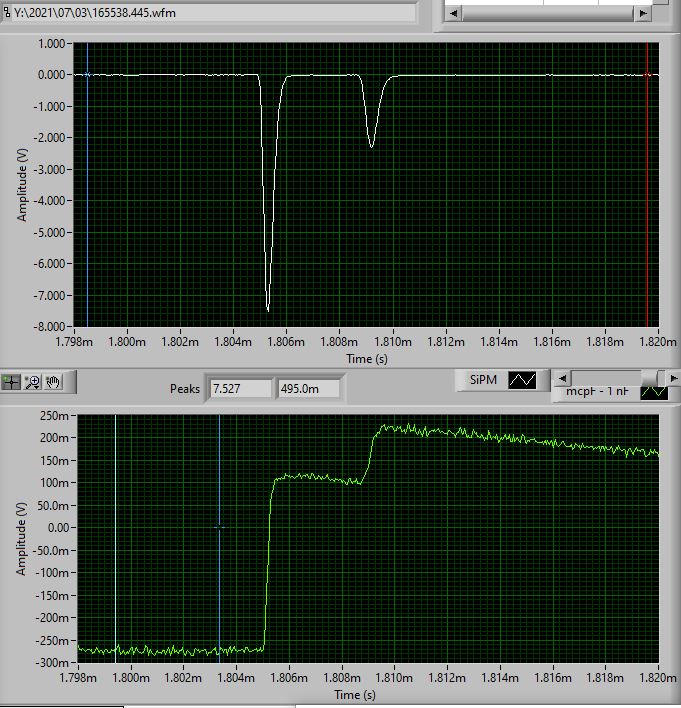Click the Amplitude (V) axis title of upper graph
Screen dimensions: 681x708
pyautogui.click(x=22, y=185)
